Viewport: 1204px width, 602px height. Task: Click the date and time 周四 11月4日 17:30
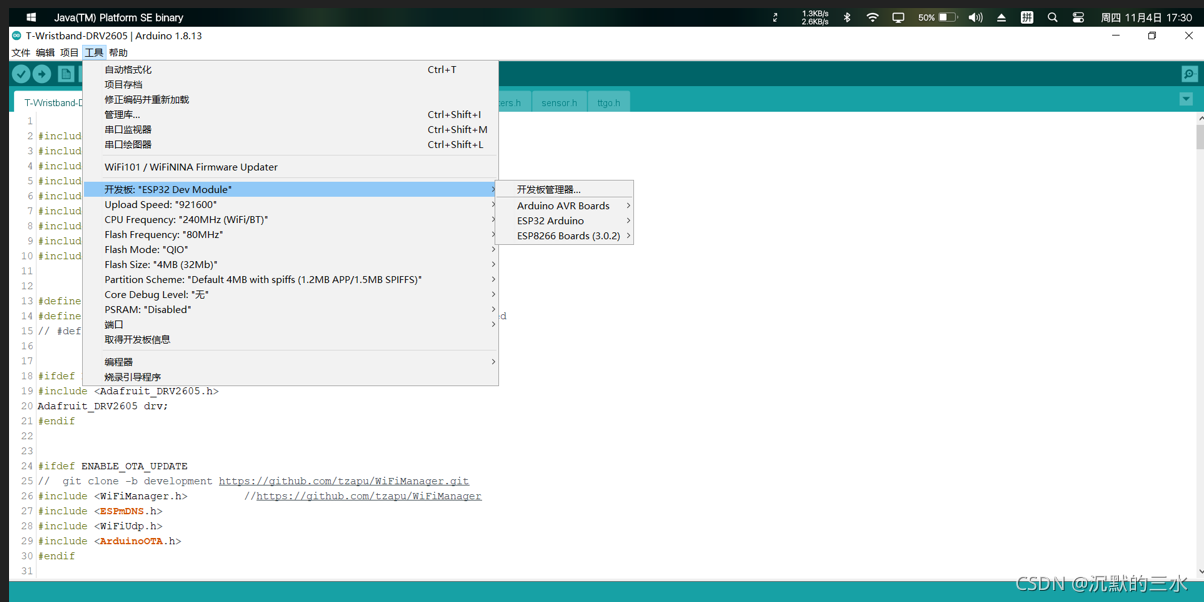[x=1145, y=17]
